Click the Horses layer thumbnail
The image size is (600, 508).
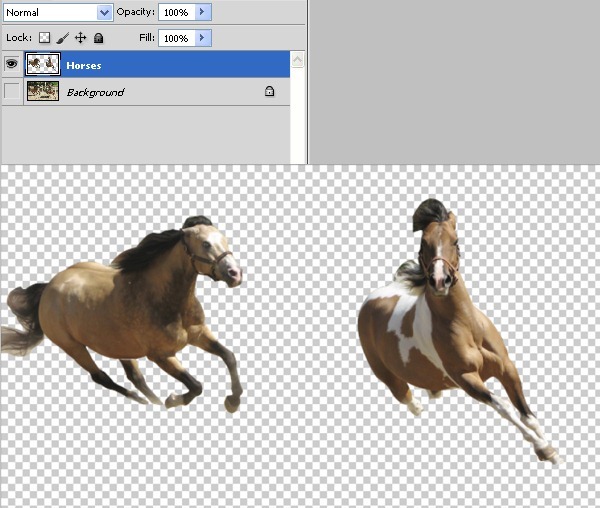[43, 64]
